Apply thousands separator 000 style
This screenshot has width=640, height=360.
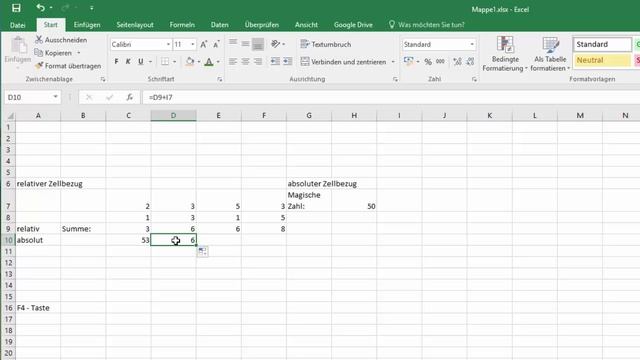(440, 62)
